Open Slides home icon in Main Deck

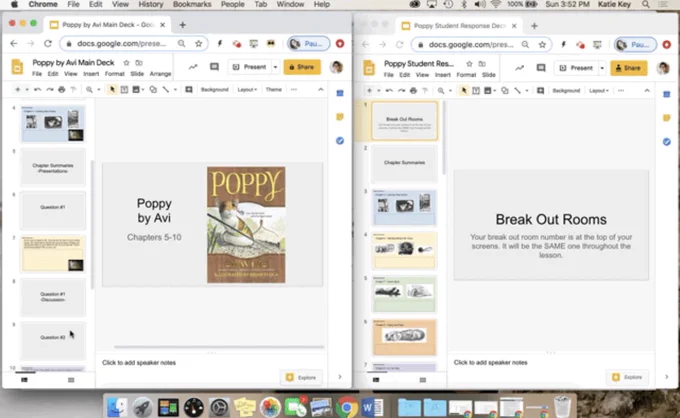[x=17, y=68]
